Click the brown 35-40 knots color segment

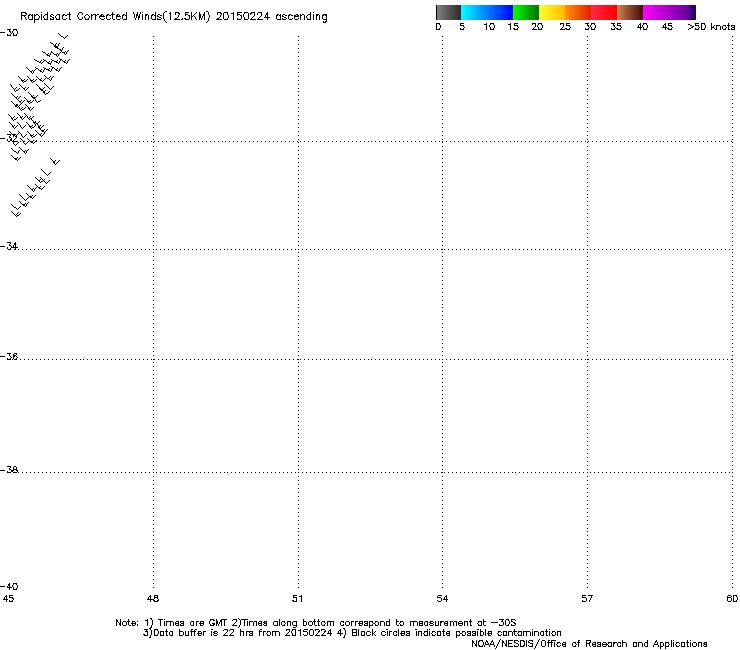630,12
